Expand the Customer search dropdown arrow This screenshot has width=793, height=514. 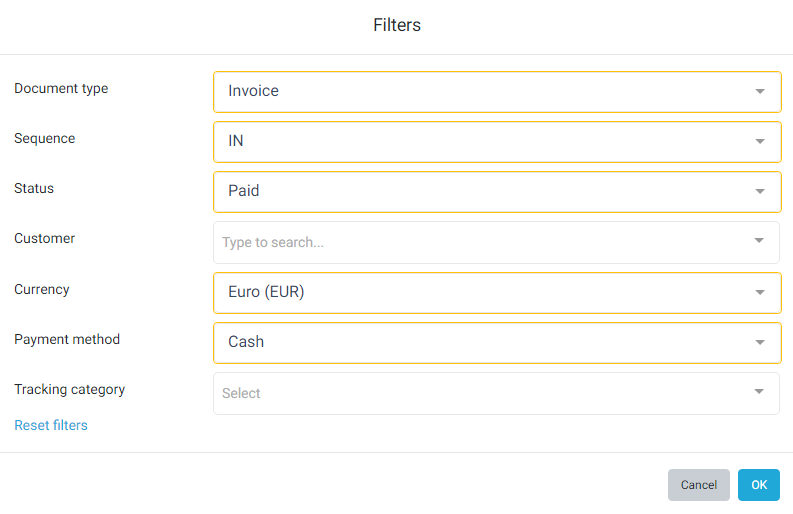pos(760,241)
